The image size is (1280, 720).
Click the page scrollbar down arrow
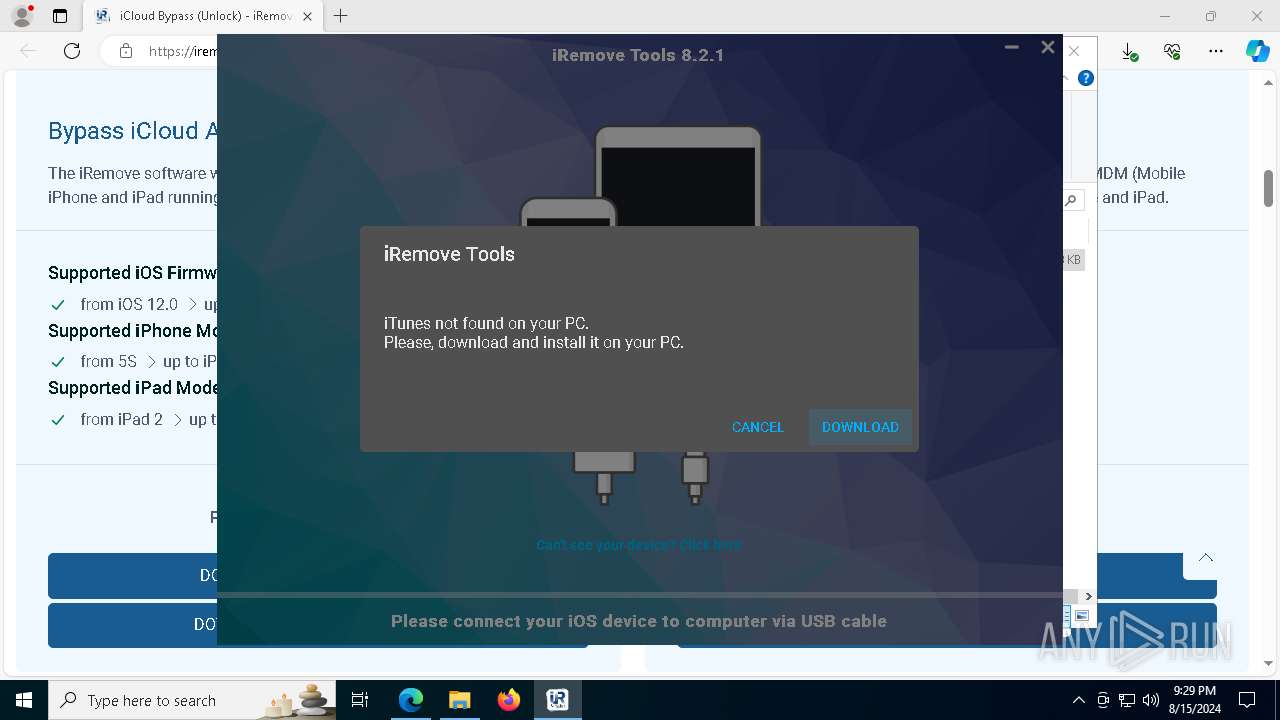pyautogui.click(x=1269, y=663)
